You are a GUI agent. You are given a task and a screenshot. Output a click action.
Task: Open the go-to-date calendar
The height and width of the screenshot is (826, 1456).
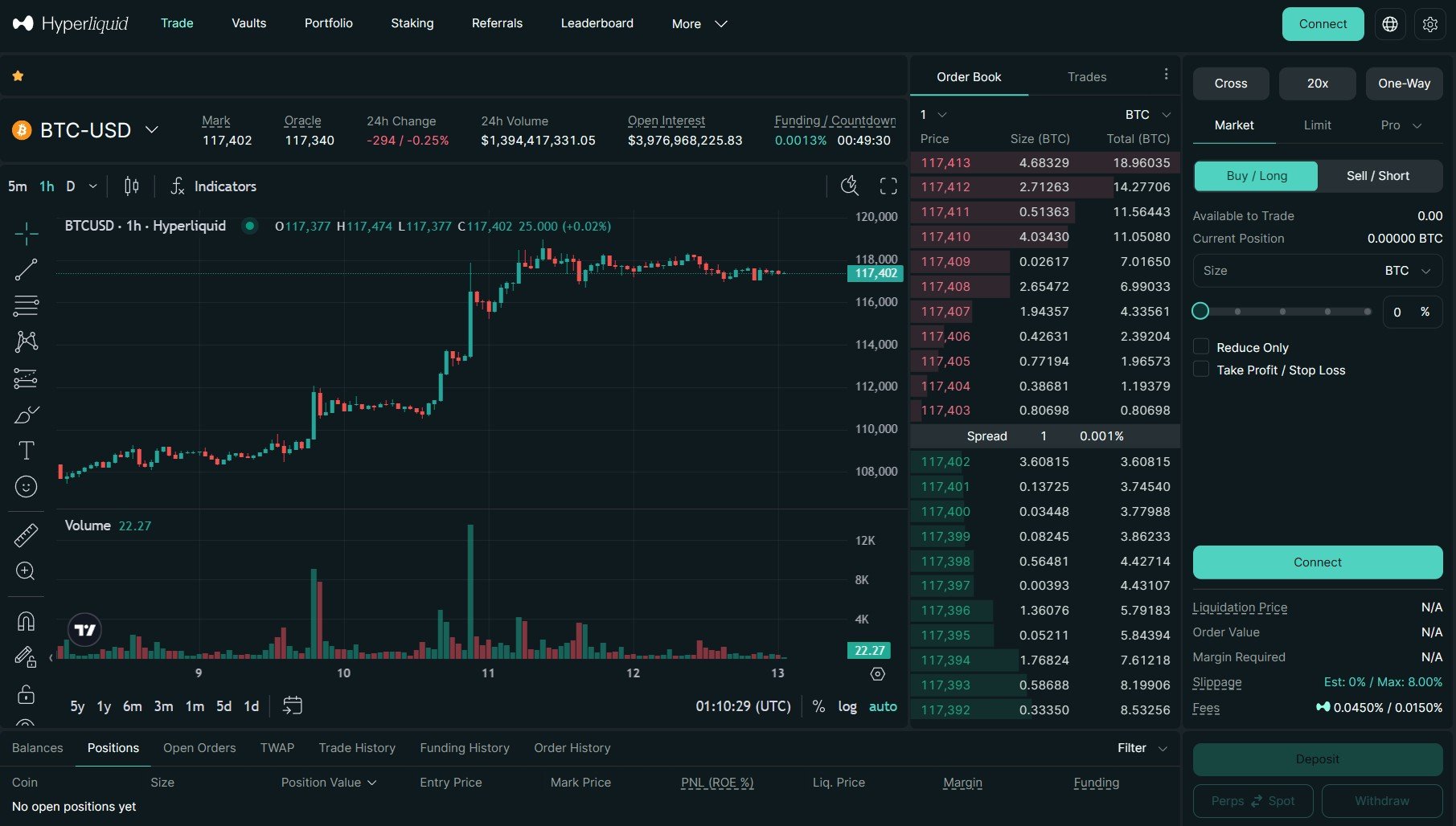pyautogui.click(x=293, y=705)
